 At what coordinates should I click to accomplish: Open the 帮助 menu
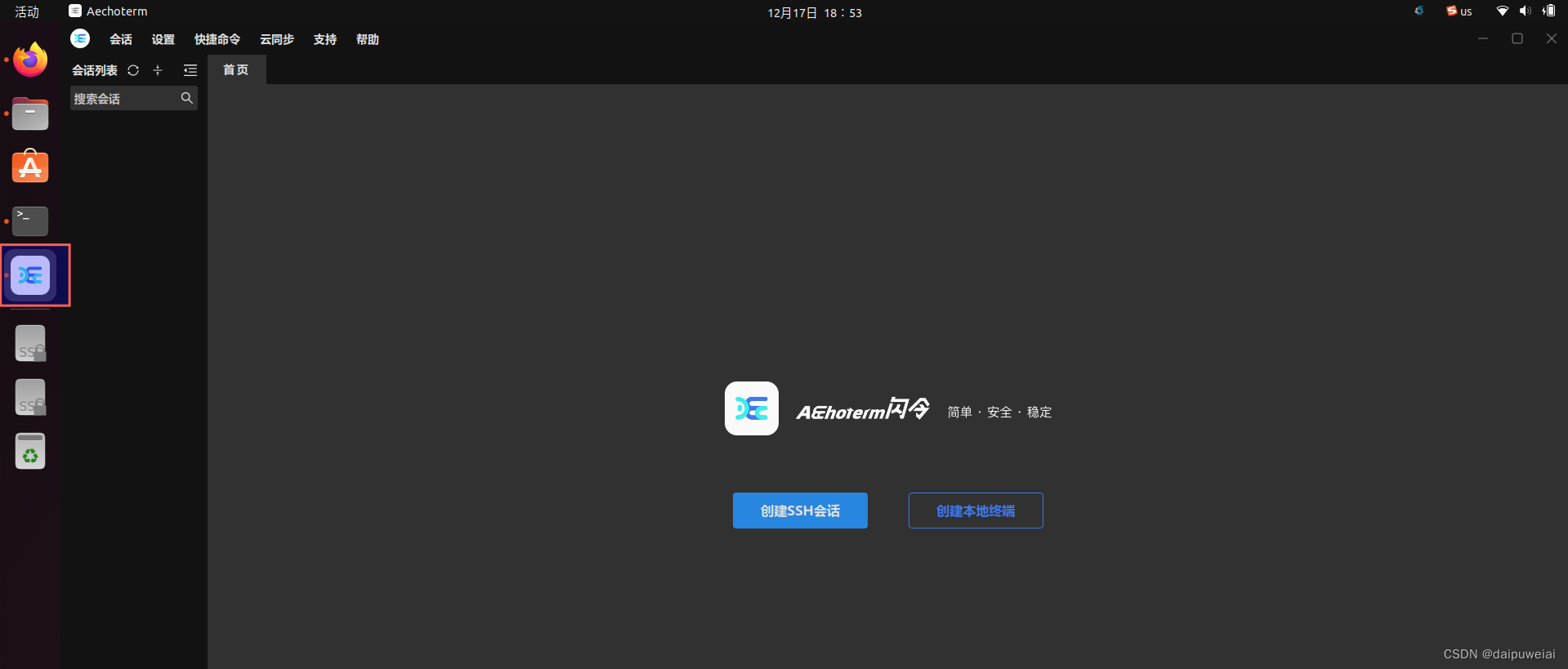click(368, 39)
